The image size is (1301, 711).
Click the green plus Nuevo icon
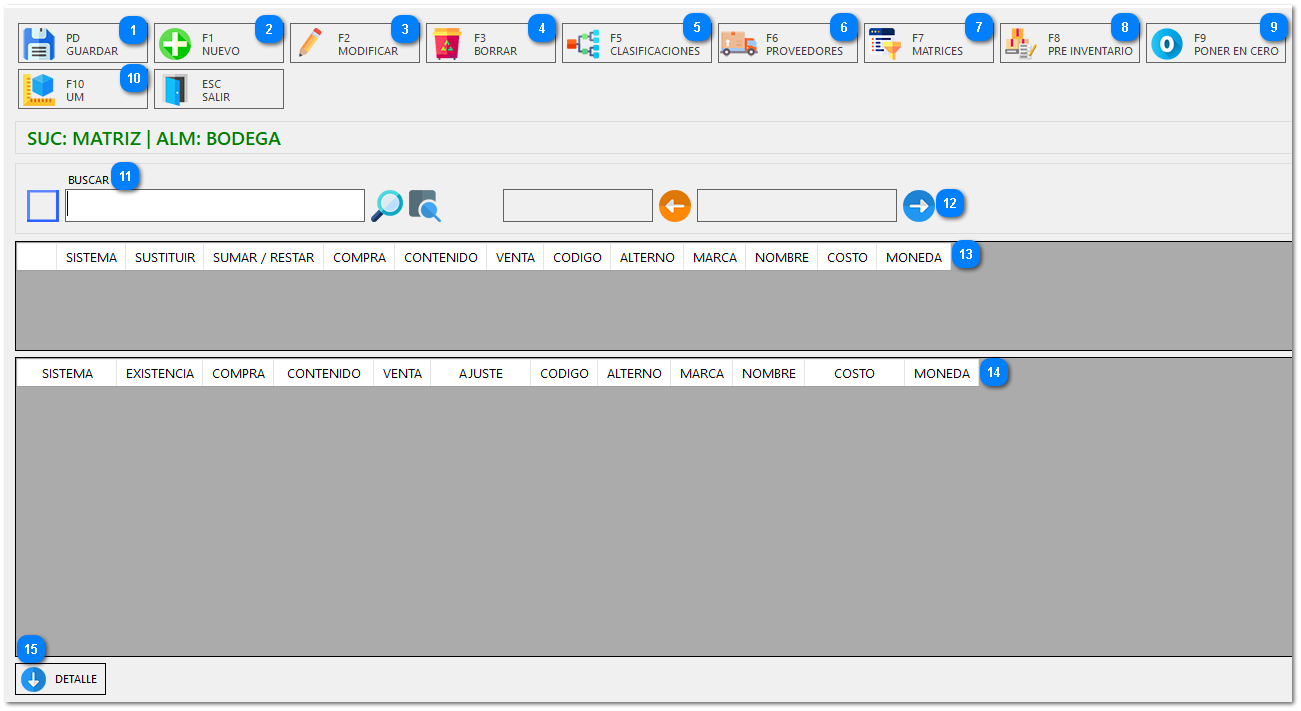click(176, 44)
